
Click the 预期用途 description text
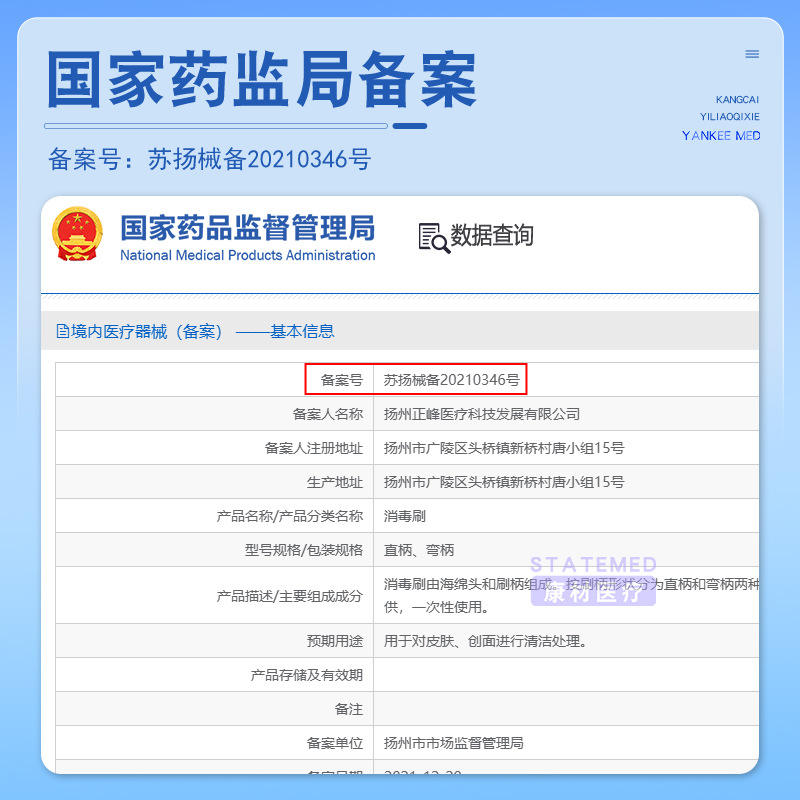(x=485, y=641)
